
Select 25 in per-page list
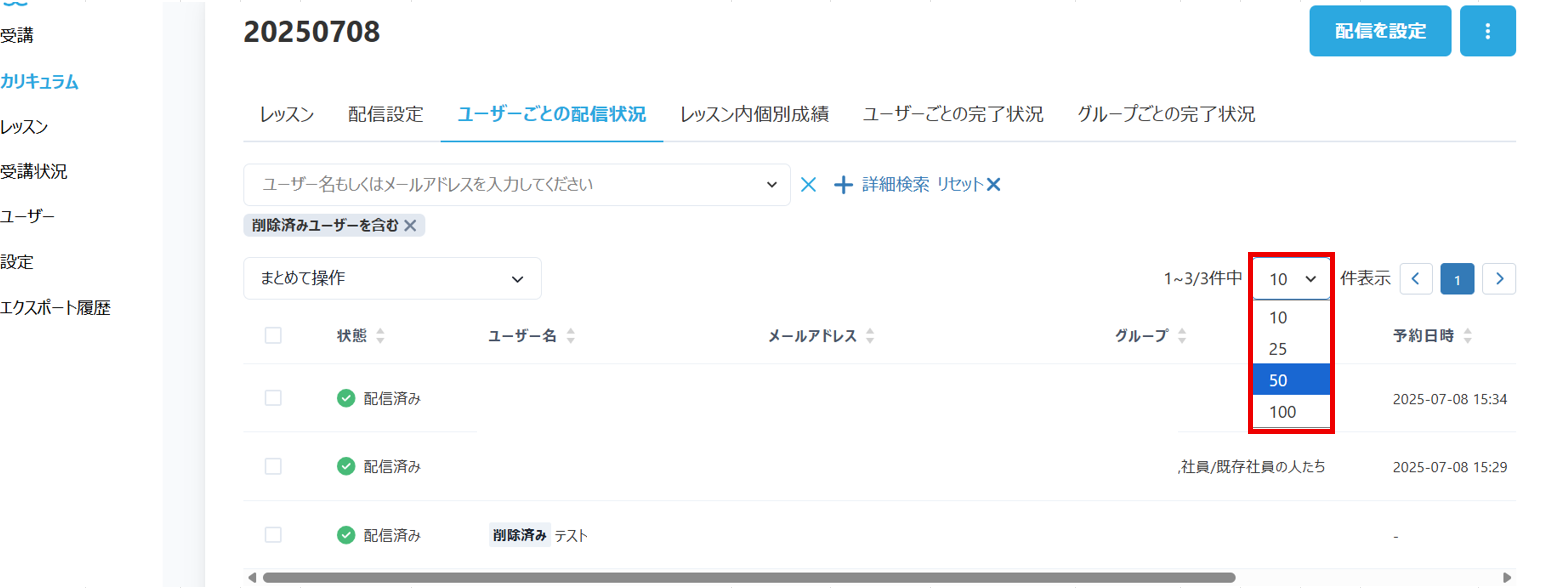pyautogui.click(x=1291, y=349)
